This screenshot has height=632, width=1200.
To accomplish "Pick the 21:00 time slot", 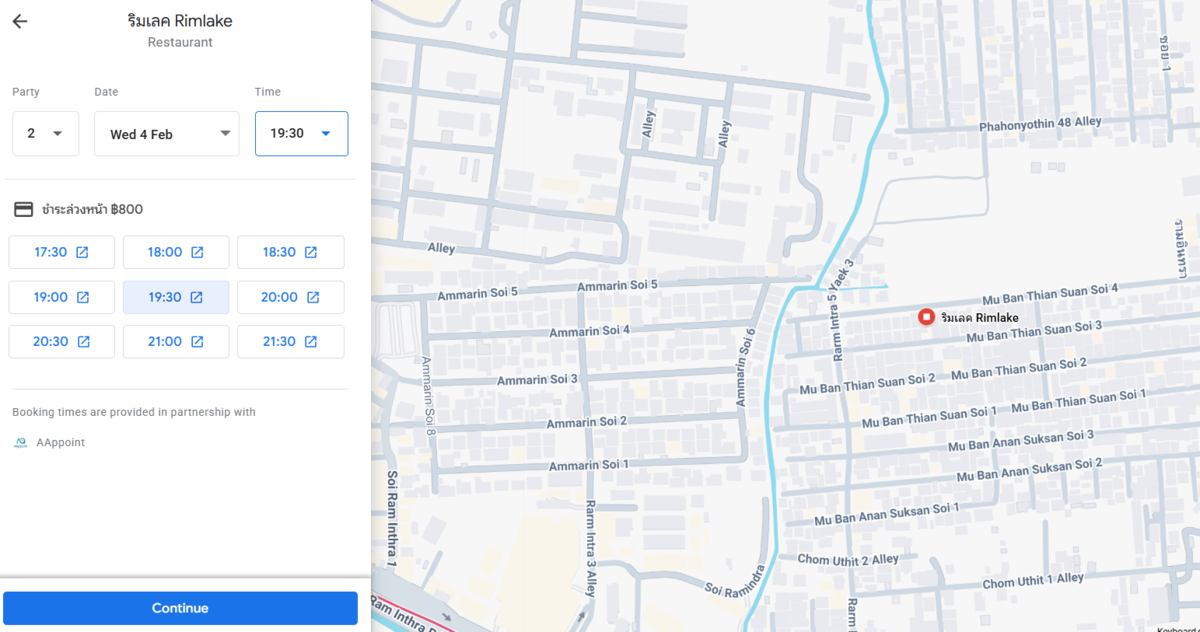I will pos(175,342).
